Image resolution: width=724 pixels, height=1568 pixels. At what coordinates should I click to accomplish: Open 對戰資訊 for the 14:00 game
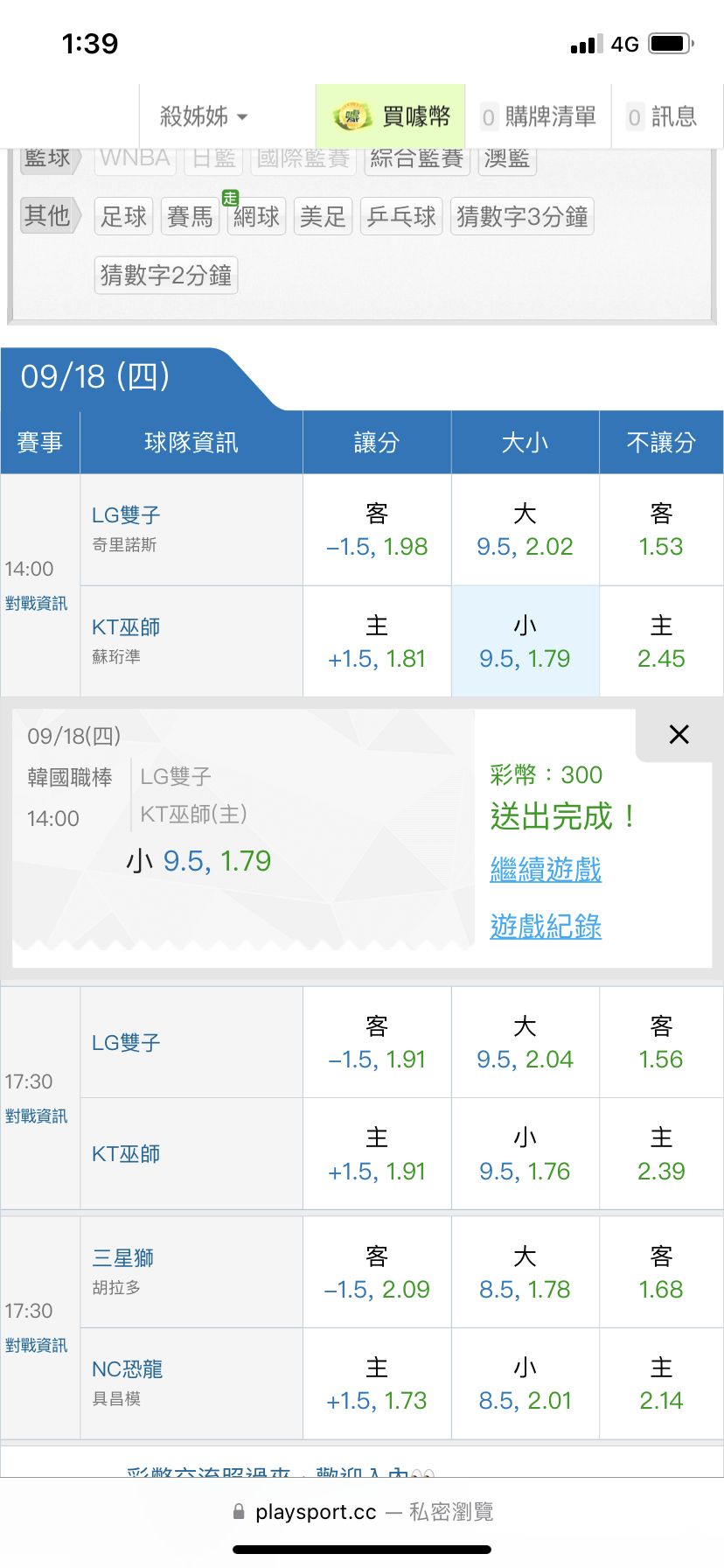(x=36, y=604)
